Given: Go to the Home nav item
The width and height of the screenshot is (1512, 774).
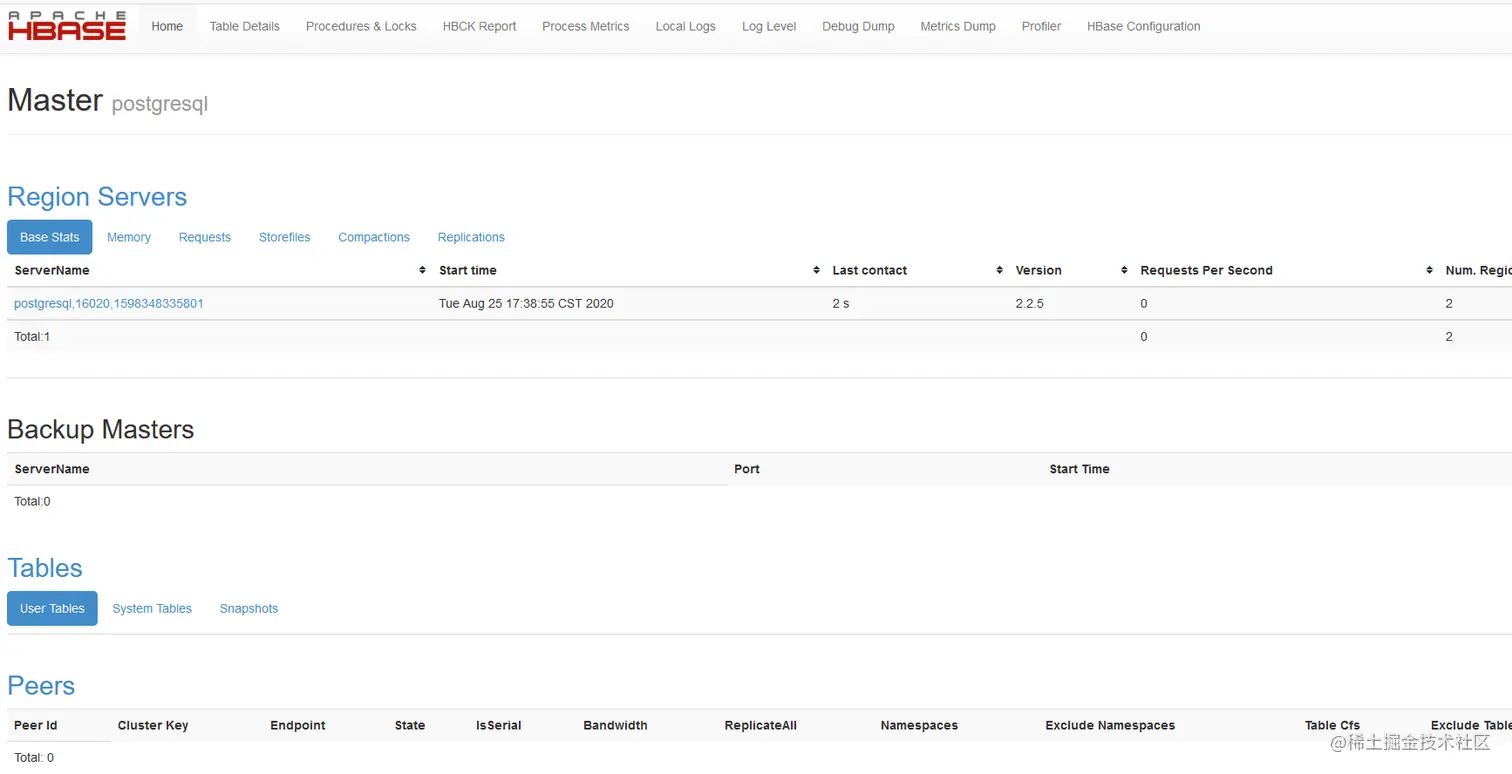Looking at the screenshot, I should 167,27.
